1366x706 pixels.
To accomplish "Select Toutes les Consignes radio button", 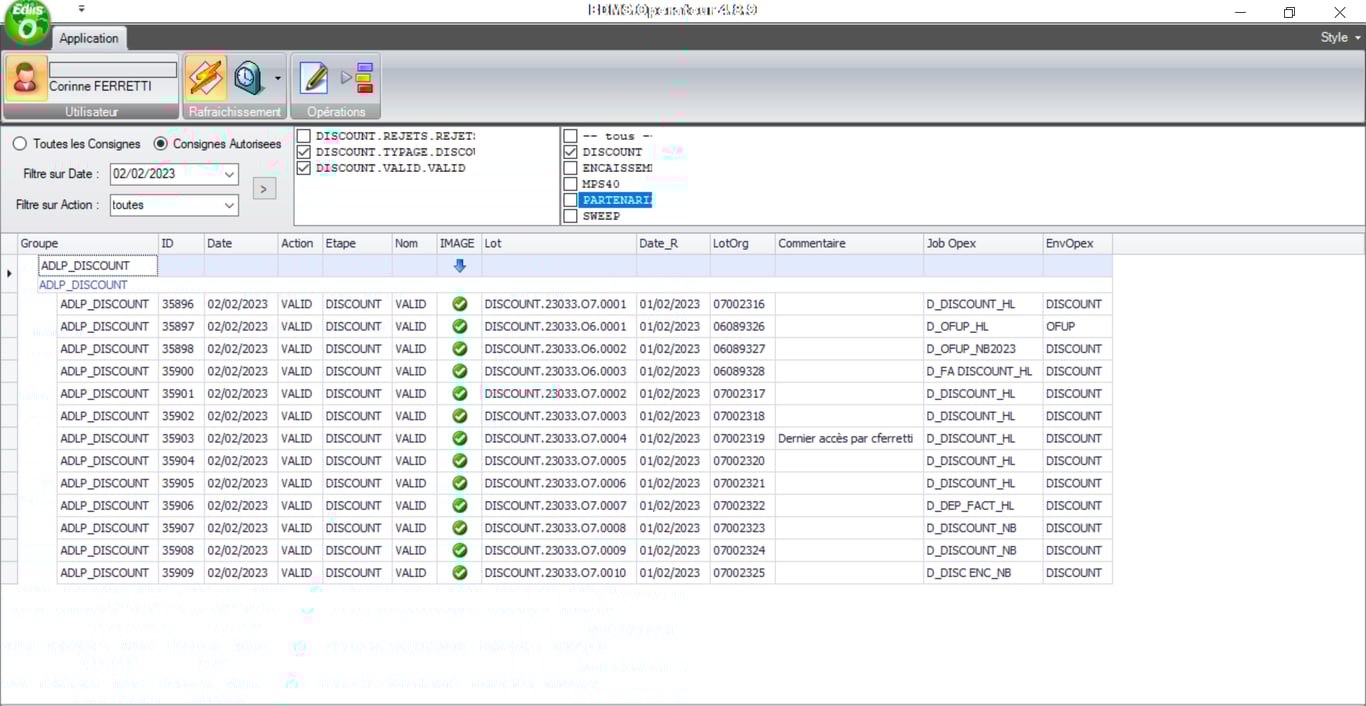I will [20, 144].
